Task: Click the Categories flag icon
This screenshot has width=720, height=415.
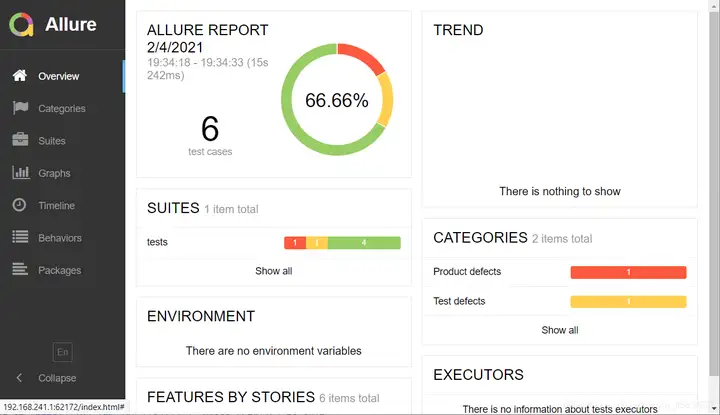Action: coord(20,108)
